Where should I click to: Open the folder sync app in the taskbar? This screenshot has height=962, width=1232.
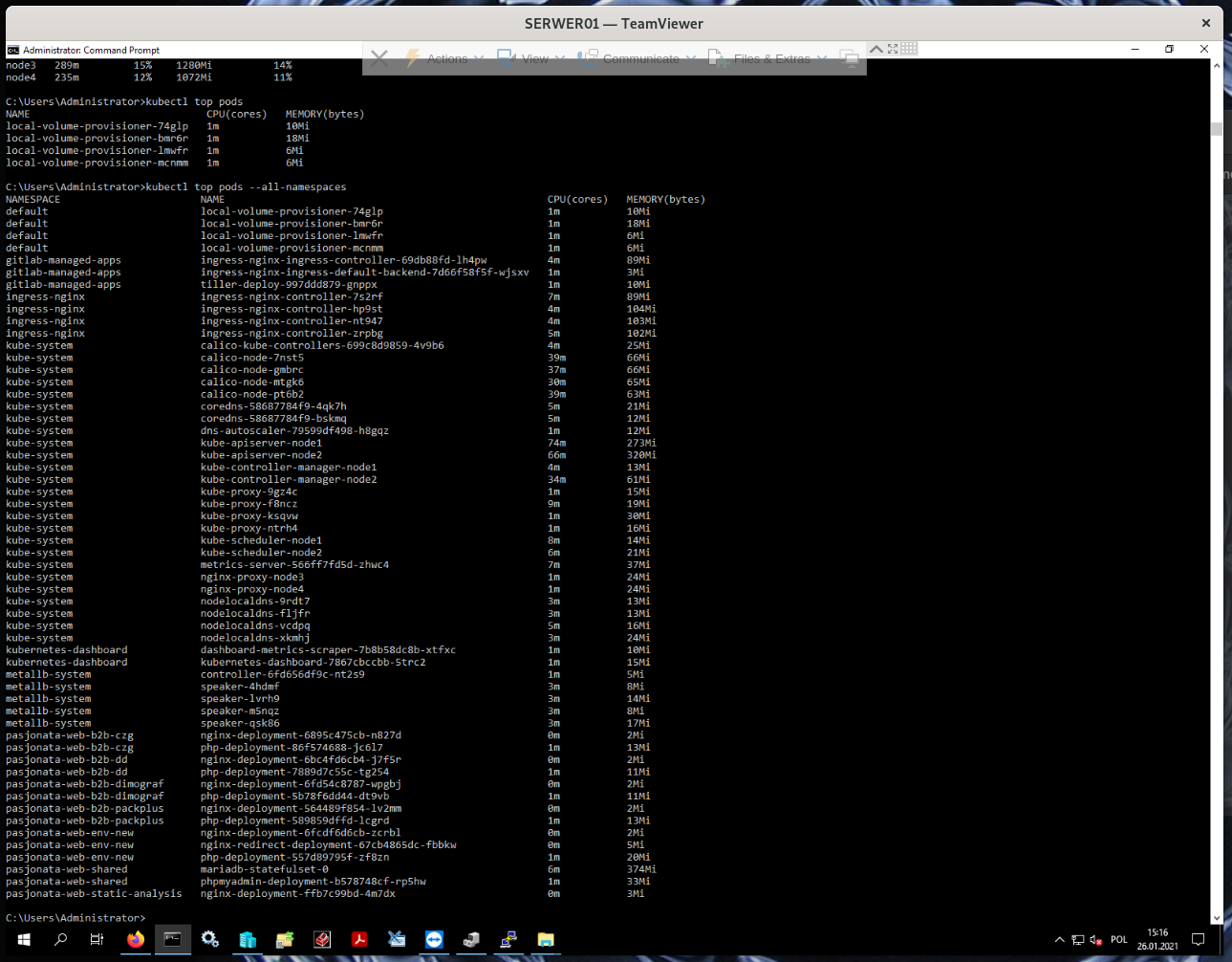coord(285,939)
